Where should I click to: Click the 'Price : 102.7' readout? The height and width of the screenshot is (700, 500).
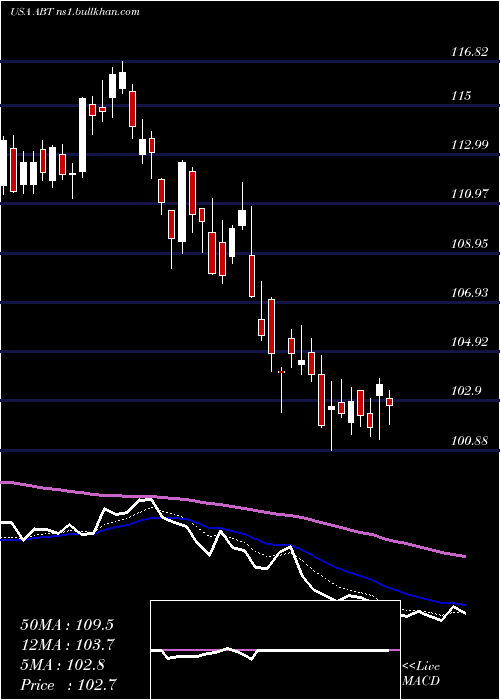point(69,685)
